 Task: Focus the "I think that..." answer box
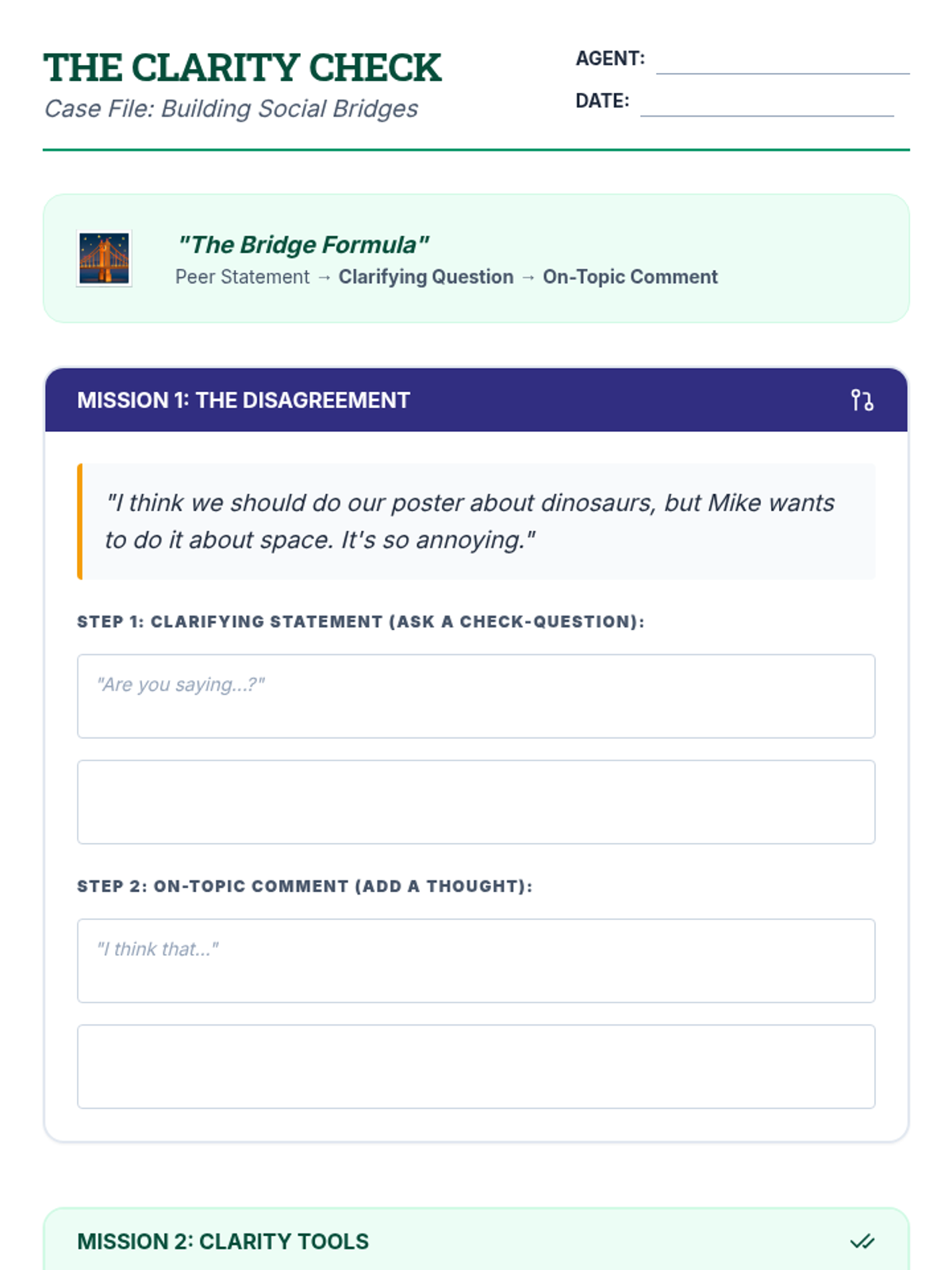[x=476, y=960]
